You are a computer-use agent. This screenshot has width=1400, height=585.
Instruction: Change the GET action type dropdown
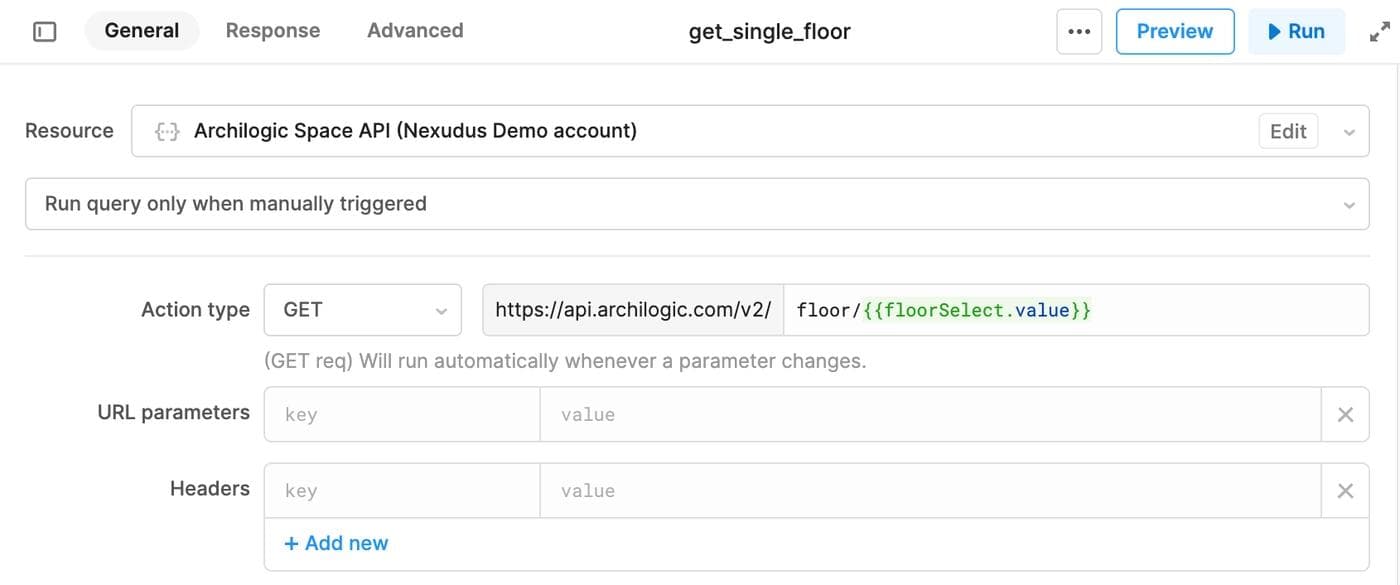[x=362, y=310]
